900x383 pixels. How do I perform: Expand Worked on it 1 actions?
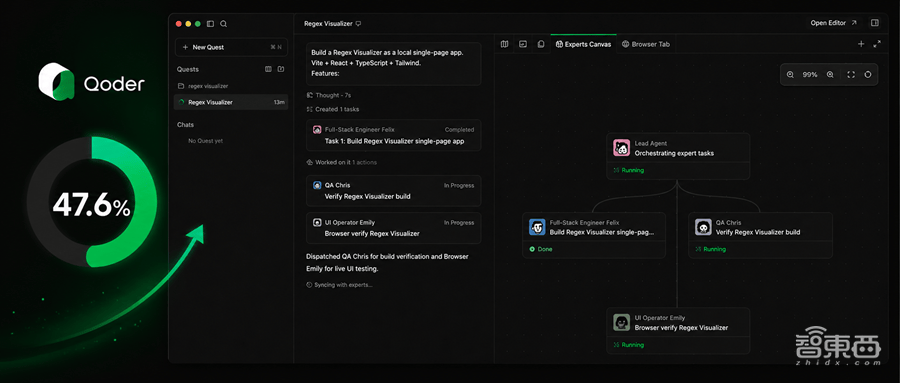pos(342,163)
